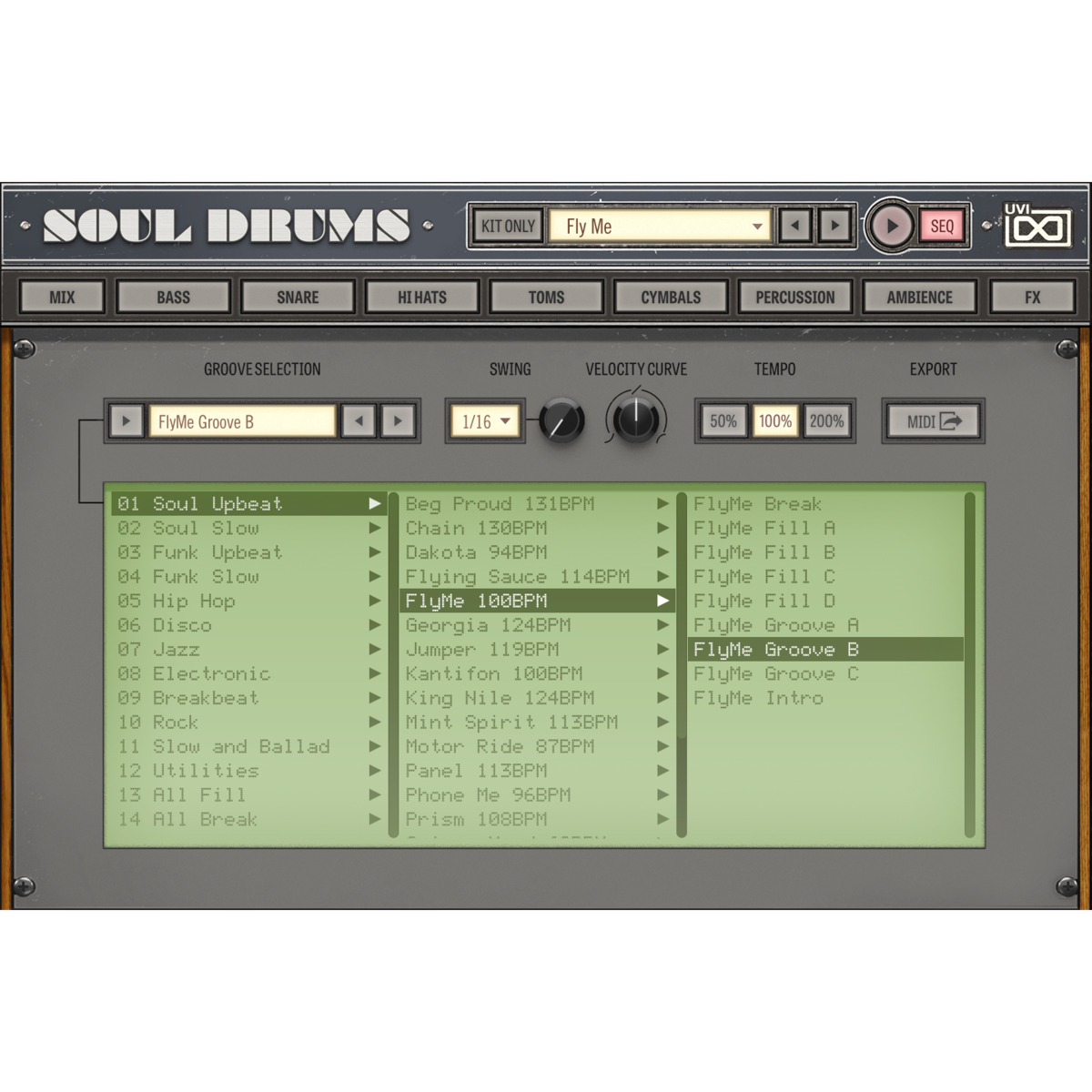Switch to the PERCUSSION tab
This screenshot has width=1092, height=1092.
click(794, 297)
